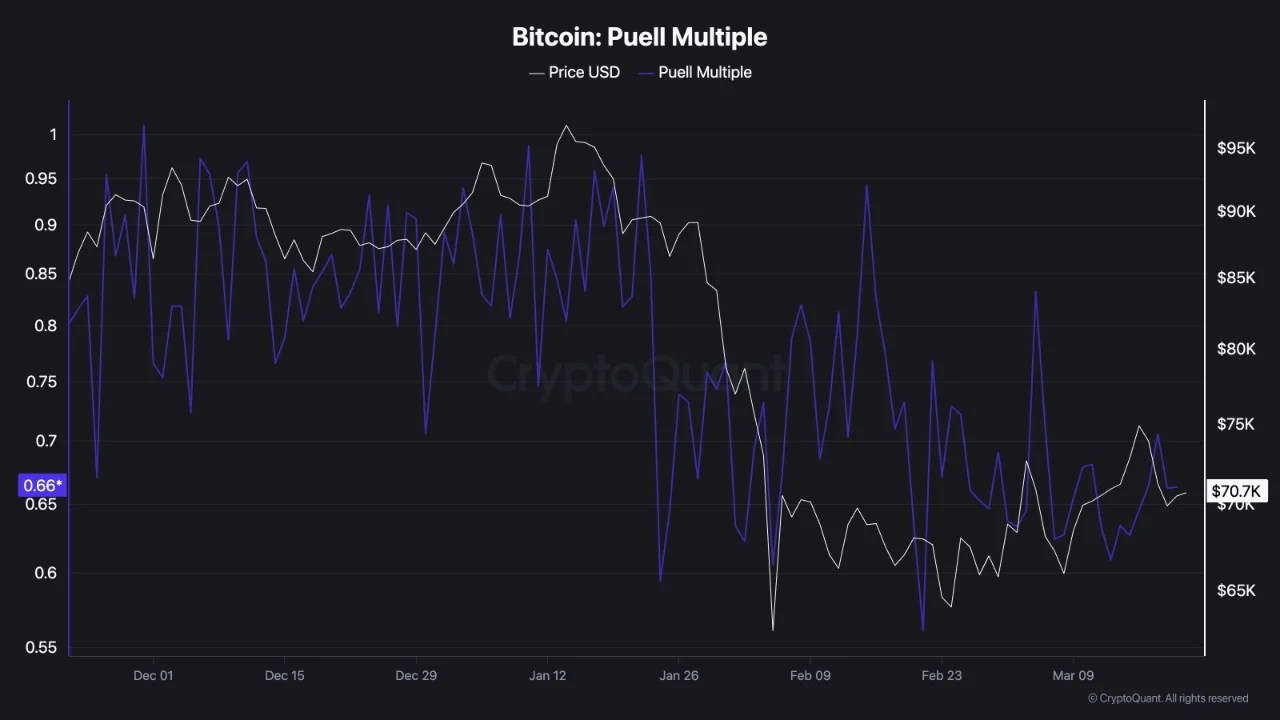Click the white Price USD legend line marker
This screenshot has height=720, width=1280.
537,72
